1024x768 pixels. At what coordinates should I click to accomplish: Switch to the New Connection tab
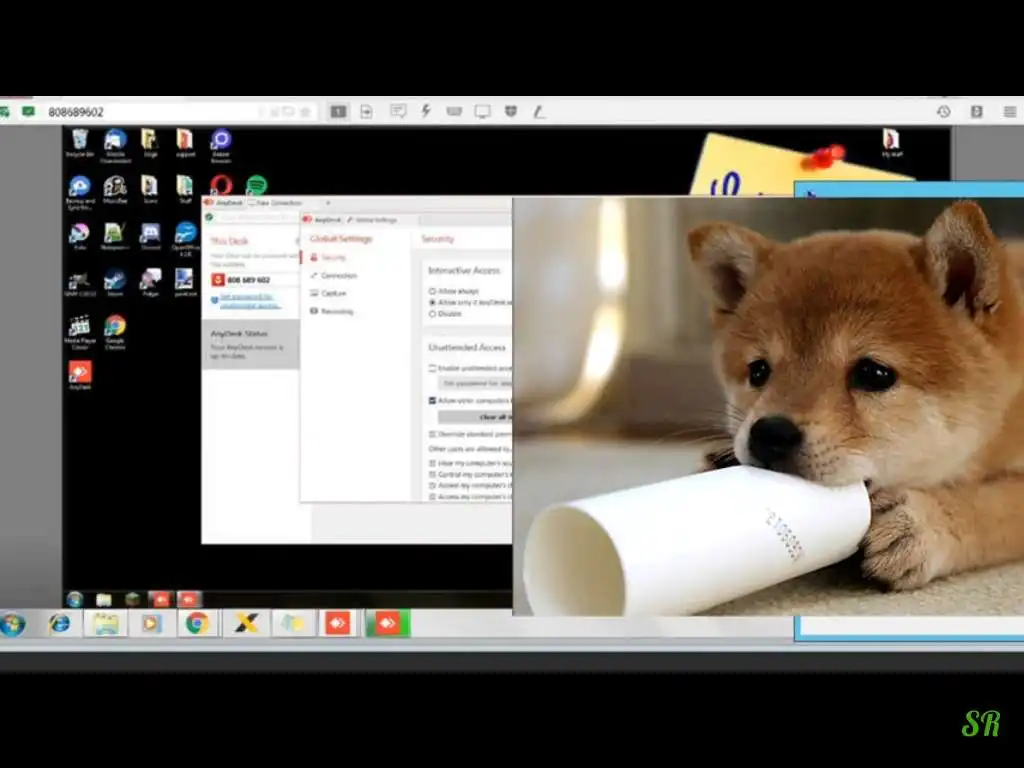[x=275, y=203]
